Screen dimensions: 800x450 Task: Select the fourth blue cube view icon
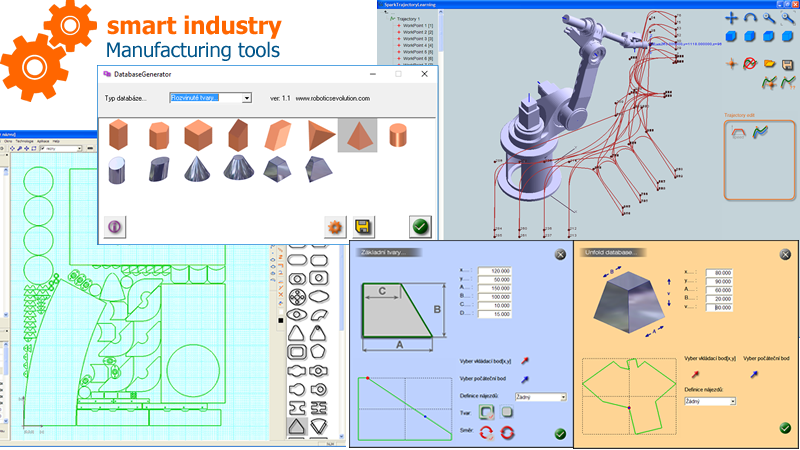coord(787,37)
